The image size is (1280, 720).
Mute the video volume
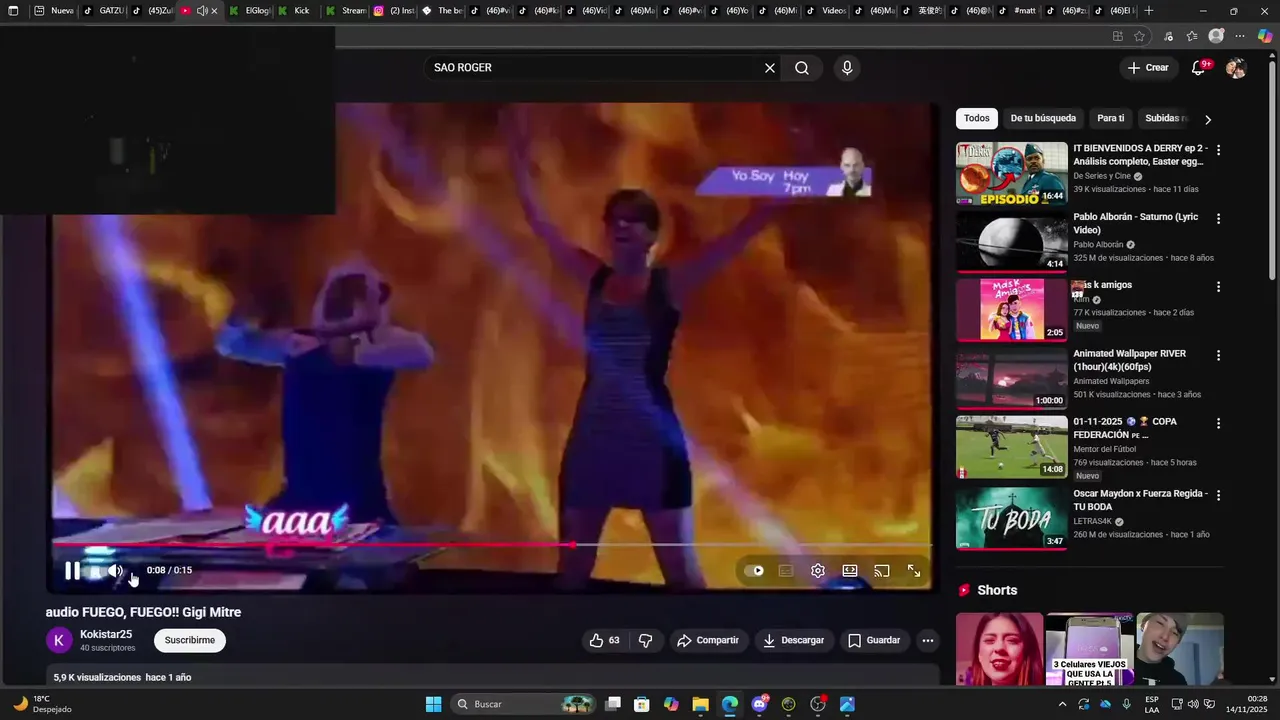point(115,571)
